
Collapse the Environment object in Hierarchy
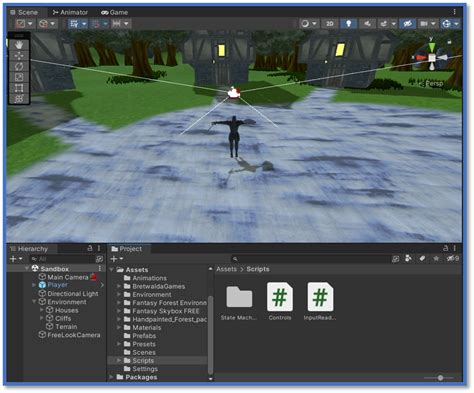[34, 302]
